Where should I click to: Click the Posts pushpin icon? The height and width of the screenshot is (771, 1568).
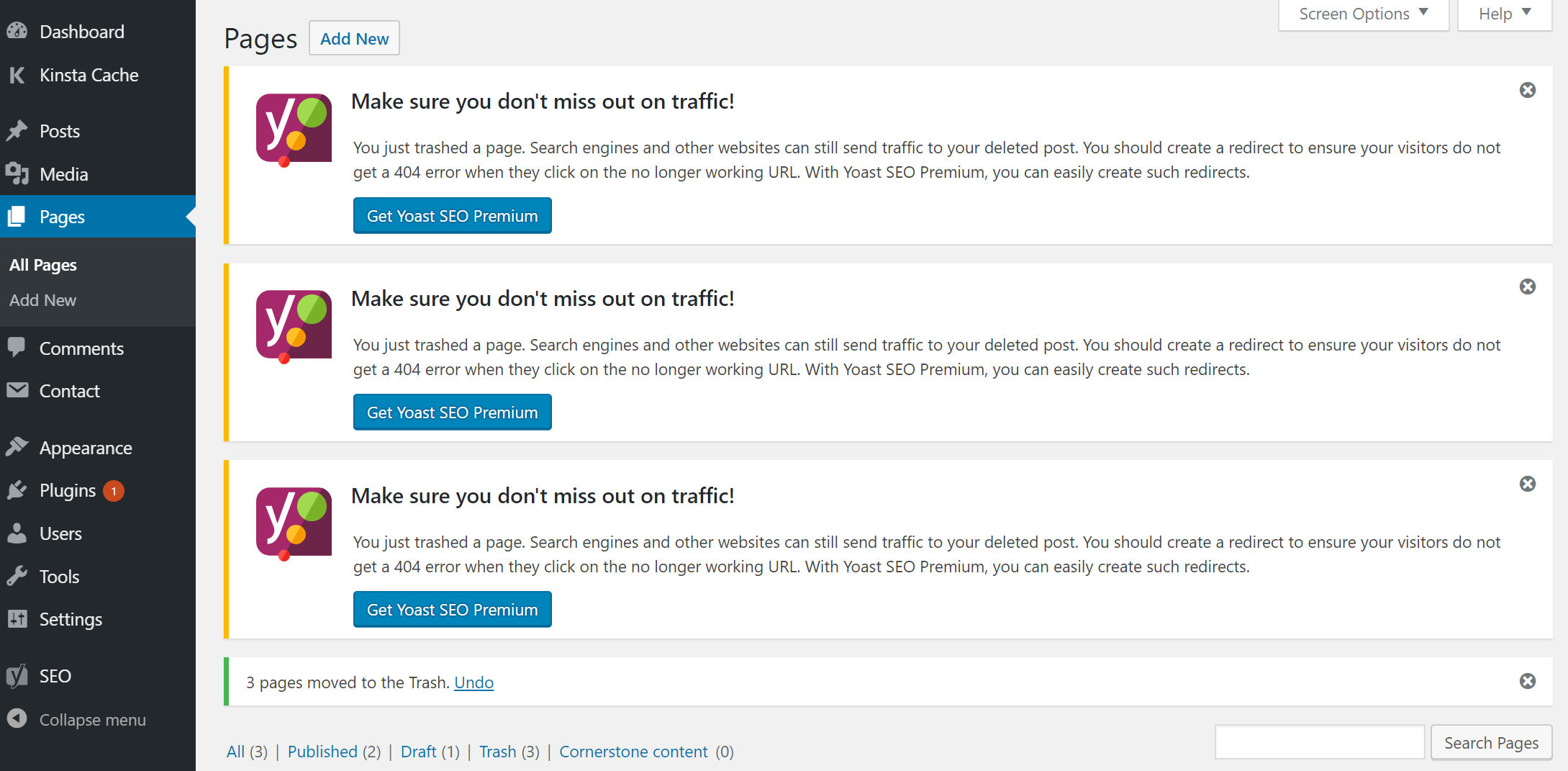[x=17, y=131]
